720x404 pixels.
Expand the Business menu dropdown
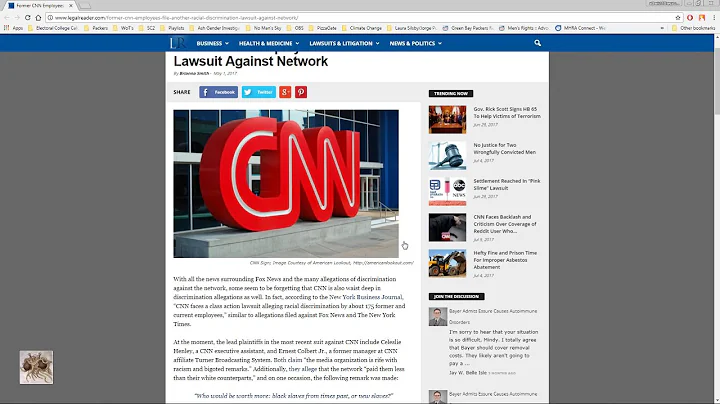click(x=213, y=43)
